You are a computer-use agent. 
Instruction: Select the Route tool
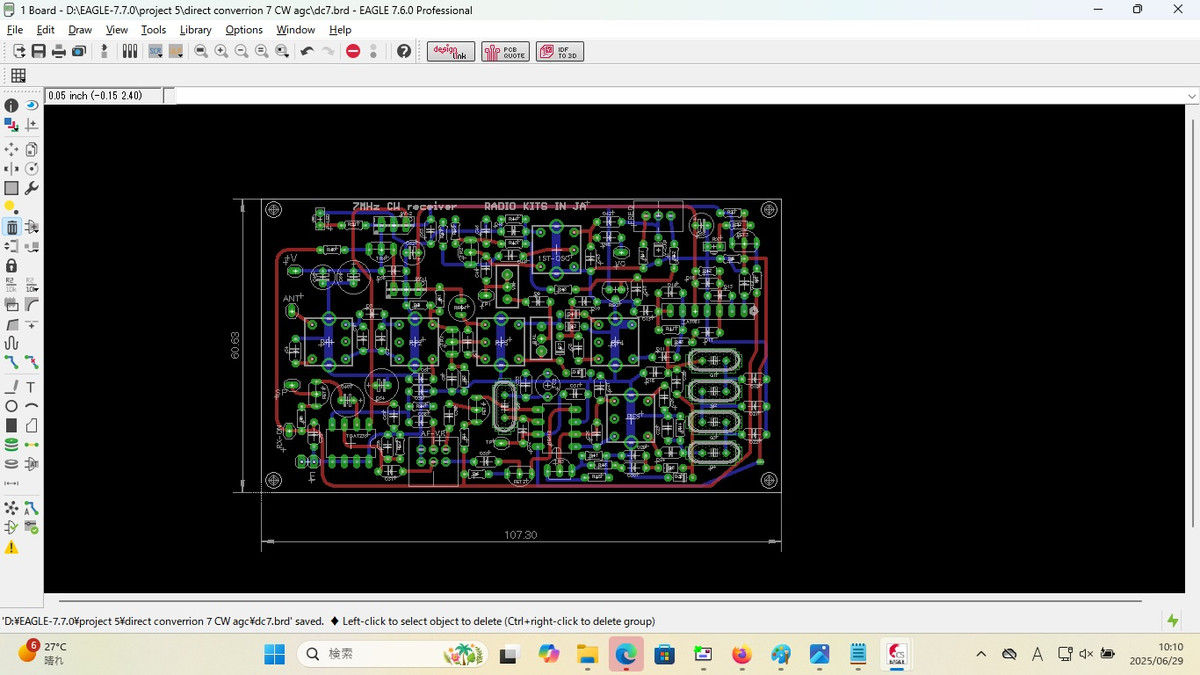11,362
